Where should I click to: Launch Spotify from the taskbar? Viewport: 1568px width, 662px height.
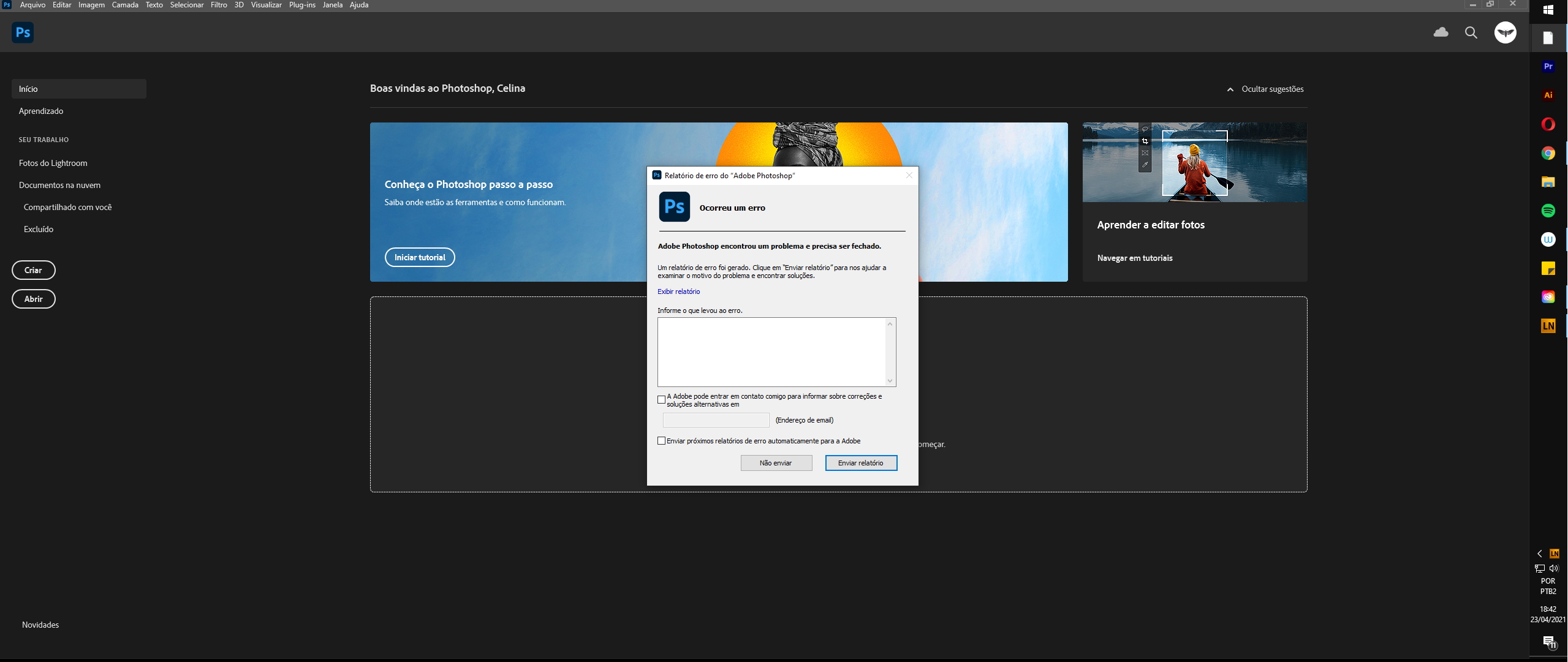click(1548, 210)
